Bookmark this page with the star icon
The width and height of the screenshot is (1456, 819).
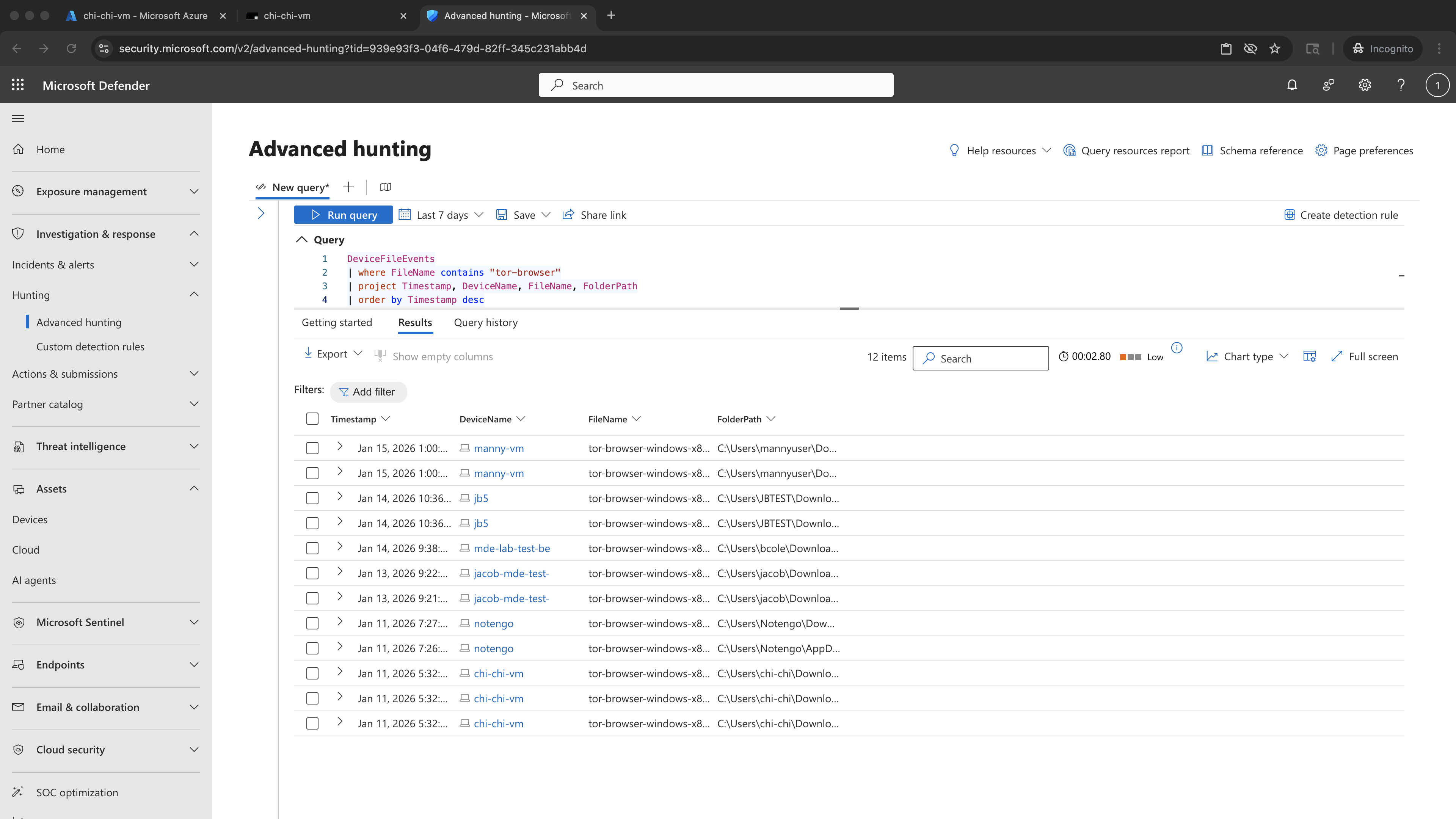[x=1274, y=49]
